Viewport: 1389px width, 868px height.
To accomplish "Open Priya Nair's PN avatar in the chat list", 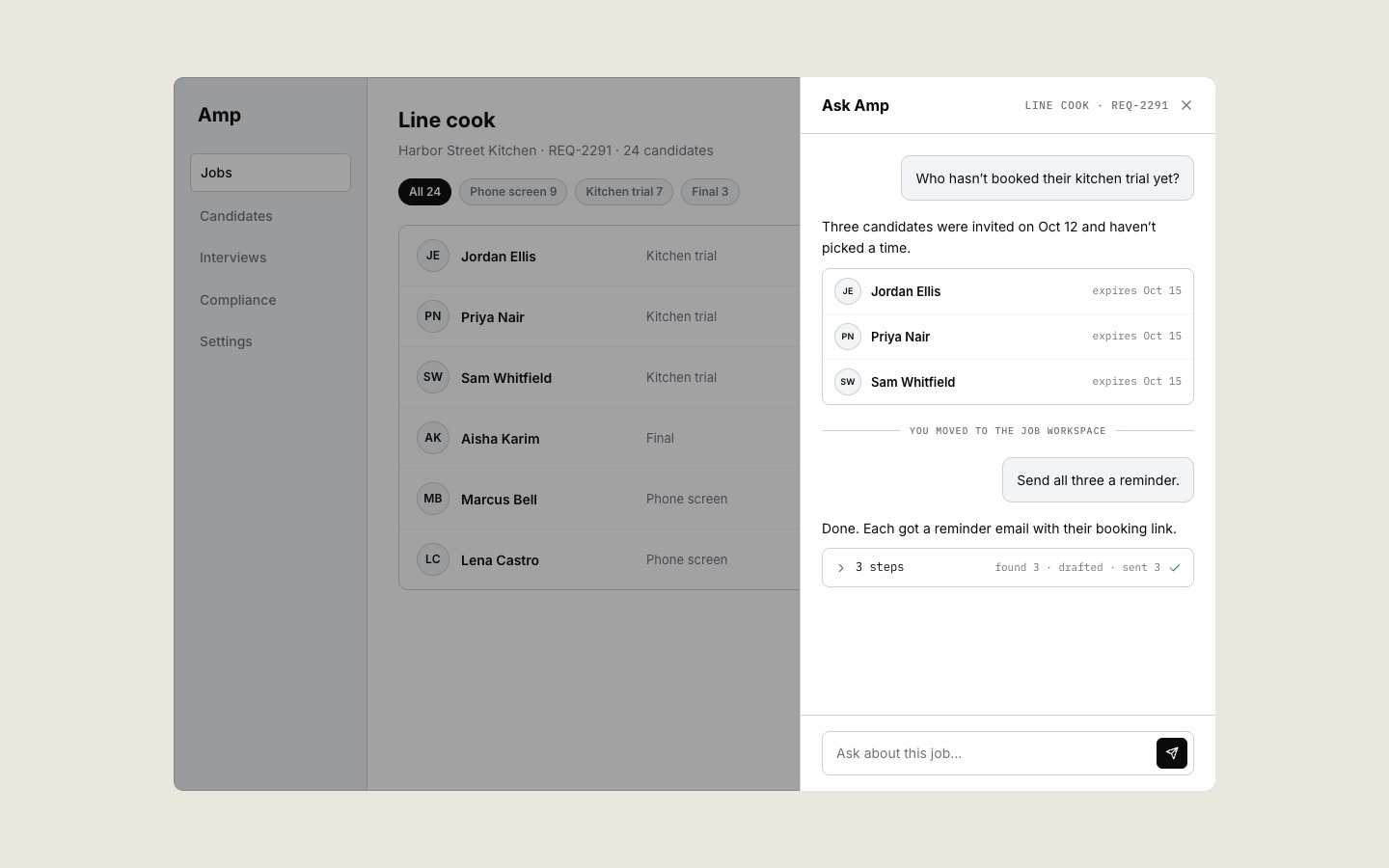I will pos(848,337).
